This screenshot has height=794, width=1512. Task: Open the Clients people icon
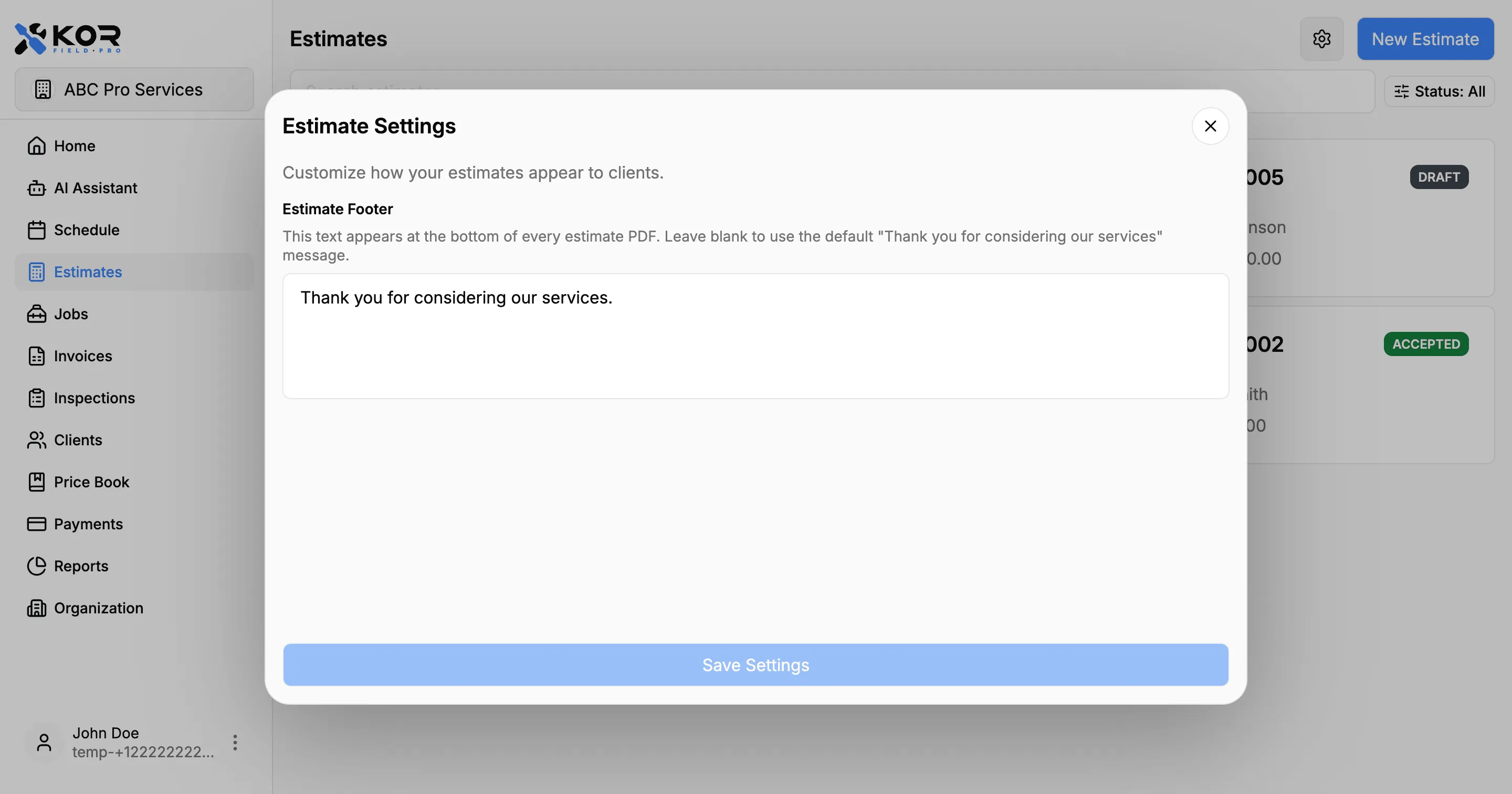tap(36, 440)
